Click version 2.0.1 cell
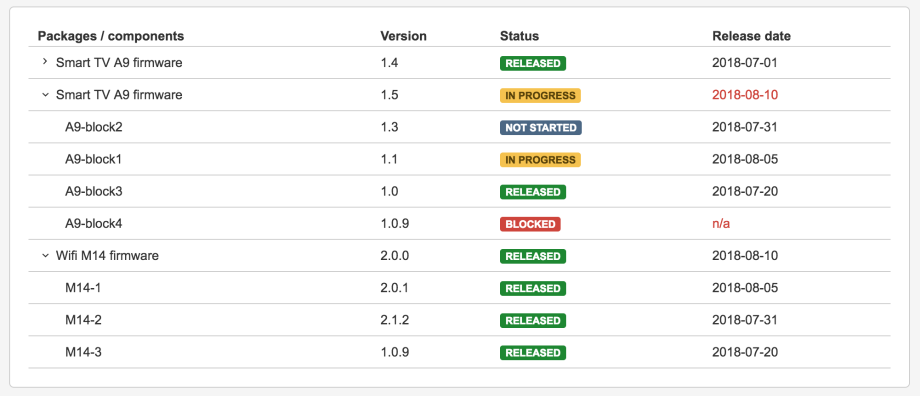The height and width of the screenshot is (396, 920). 394,288
